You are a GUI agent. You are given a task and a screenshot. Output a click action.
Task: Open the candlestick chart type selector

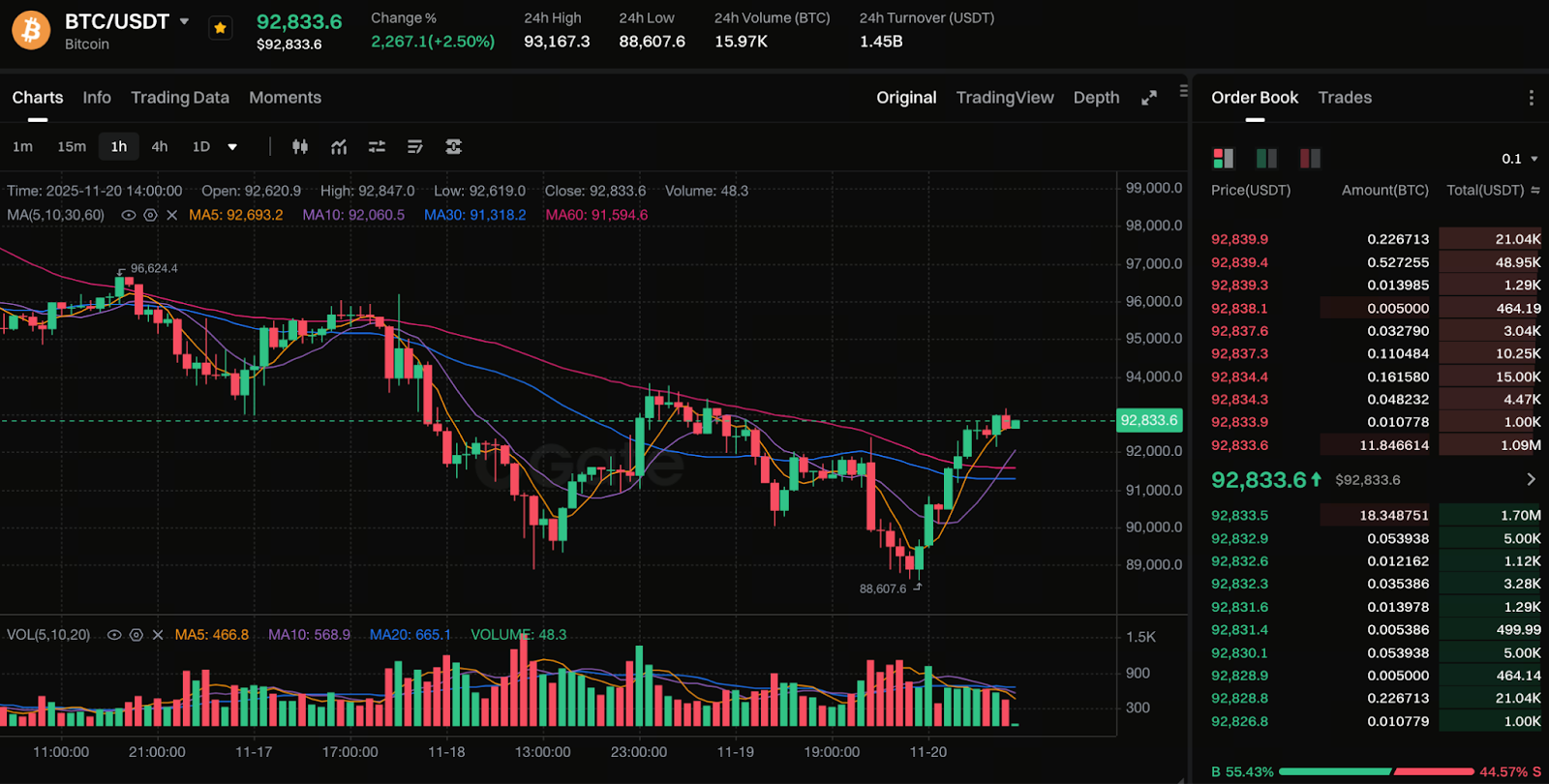pos(300,147)
